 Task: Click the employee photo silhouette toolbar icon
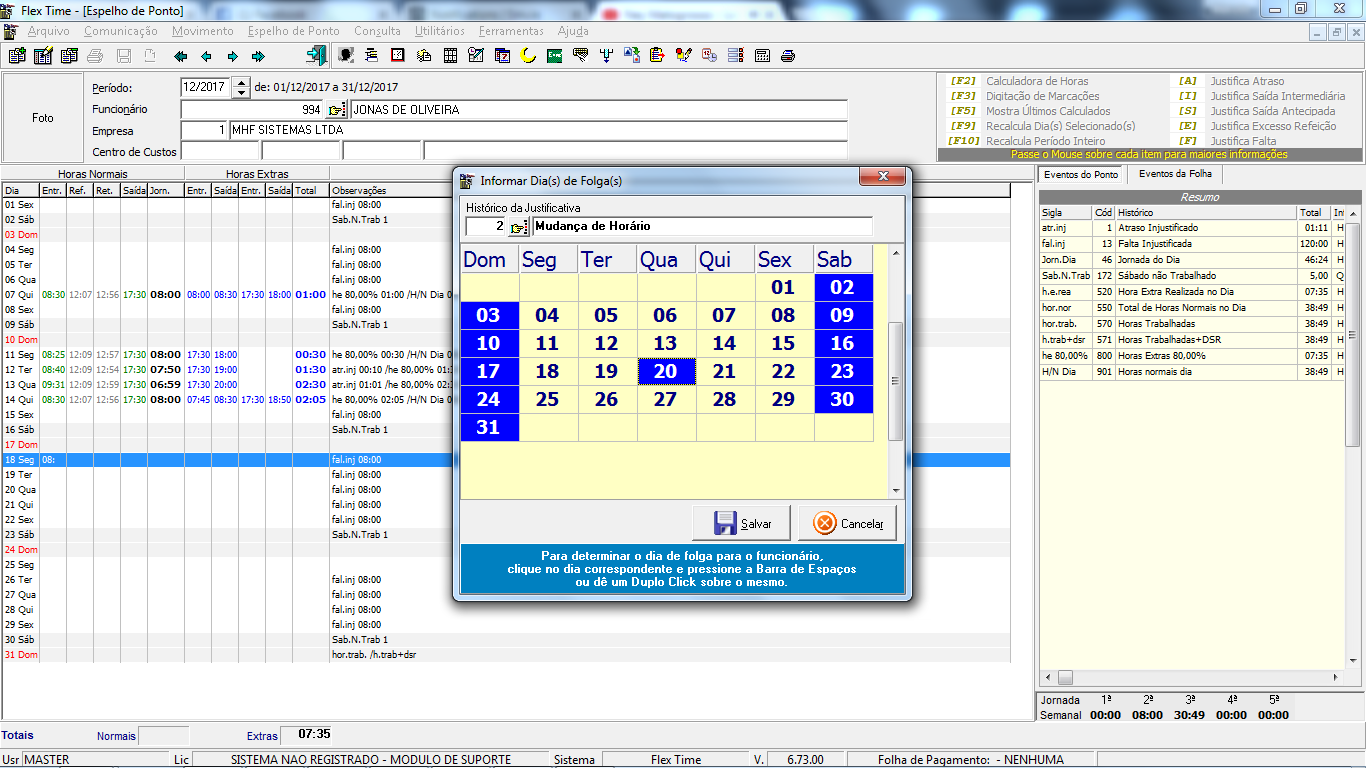345,56
